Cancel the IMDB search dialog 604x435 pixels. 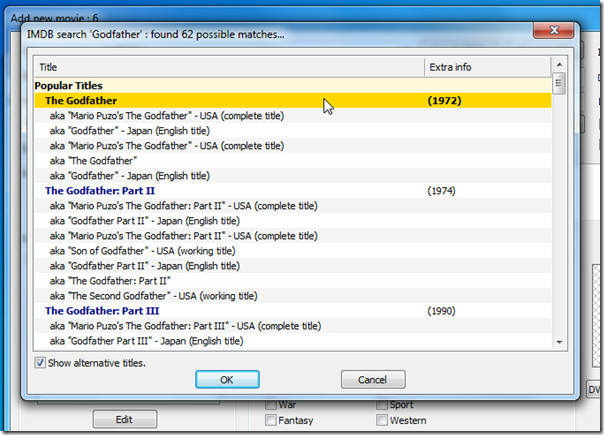tap(373, 380)
